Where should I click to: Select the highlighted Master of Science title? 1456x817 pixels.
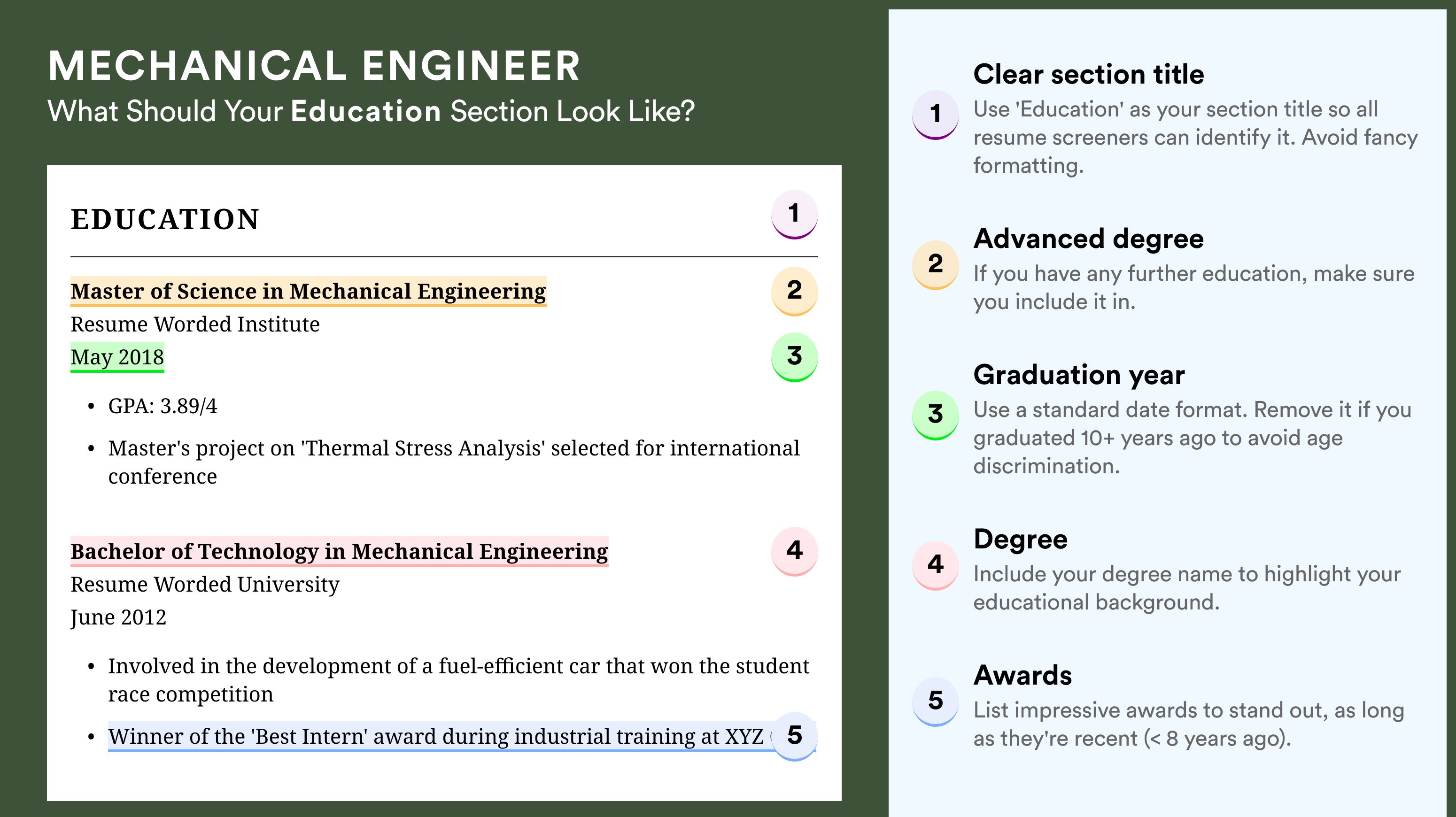point(308,292)
